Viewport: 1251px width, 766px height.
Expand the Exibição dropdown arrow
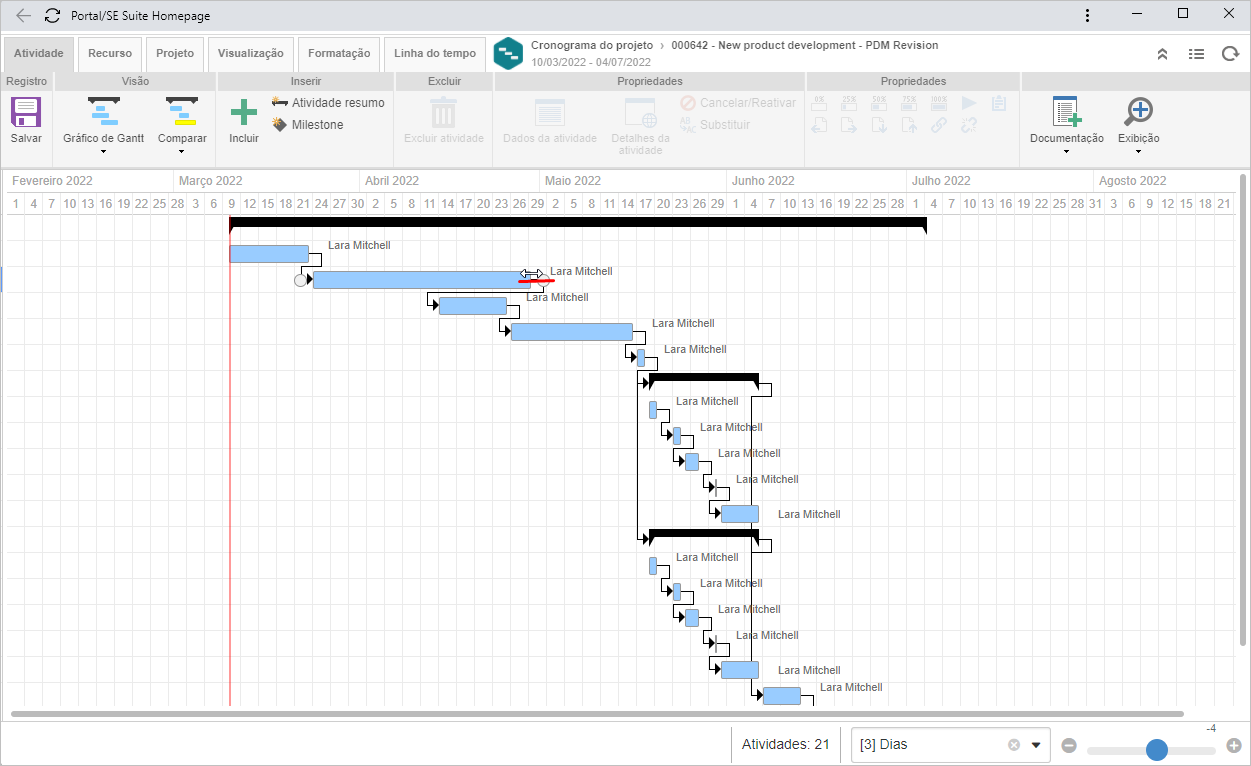1139,152
